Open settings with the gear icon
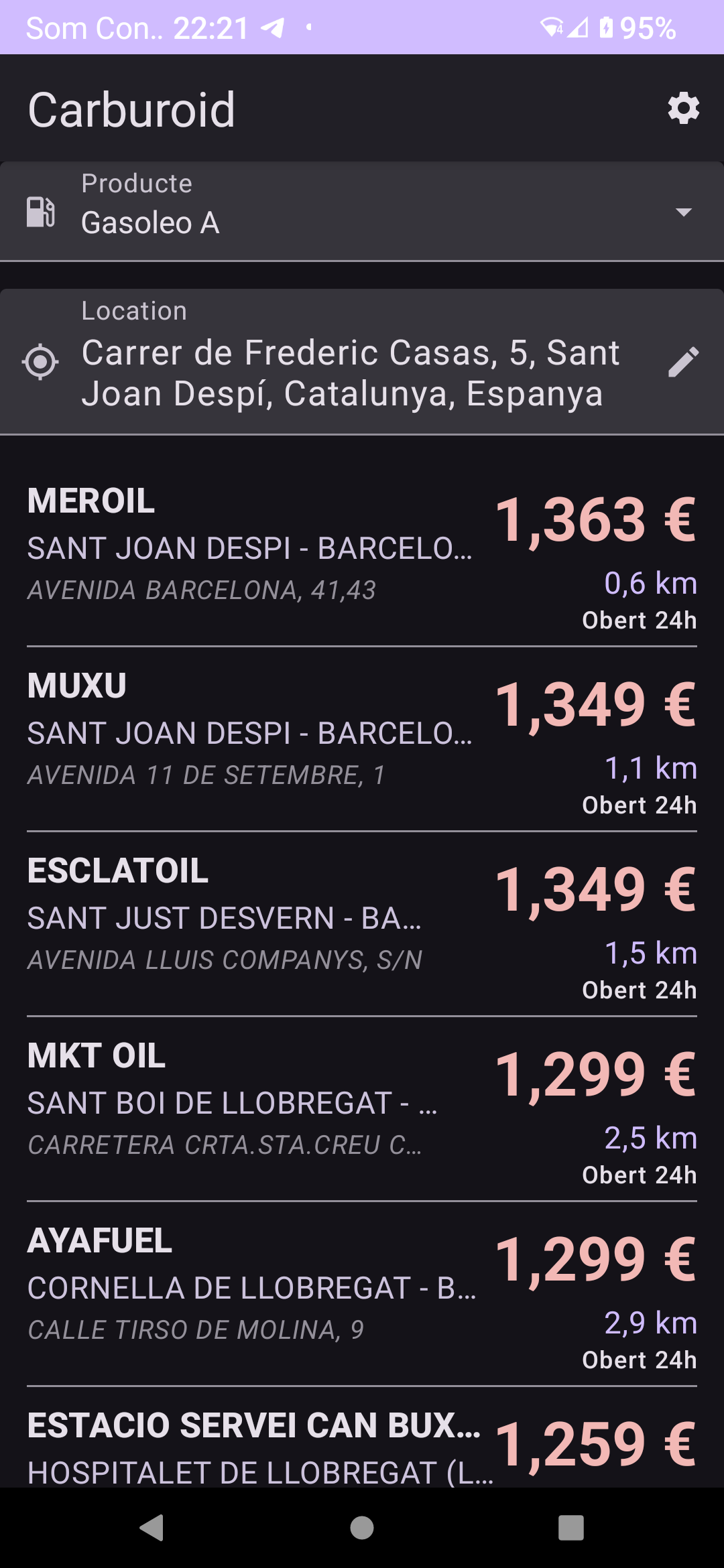 click(x=683, y=109)
